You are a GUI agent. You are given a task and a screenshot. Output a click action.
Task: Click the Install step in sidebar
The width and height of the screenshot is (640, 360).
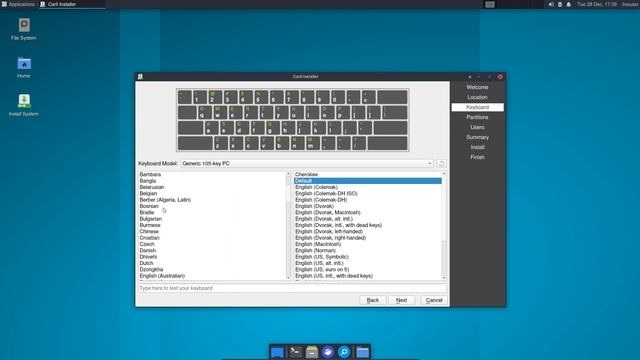tap(477, 147)
